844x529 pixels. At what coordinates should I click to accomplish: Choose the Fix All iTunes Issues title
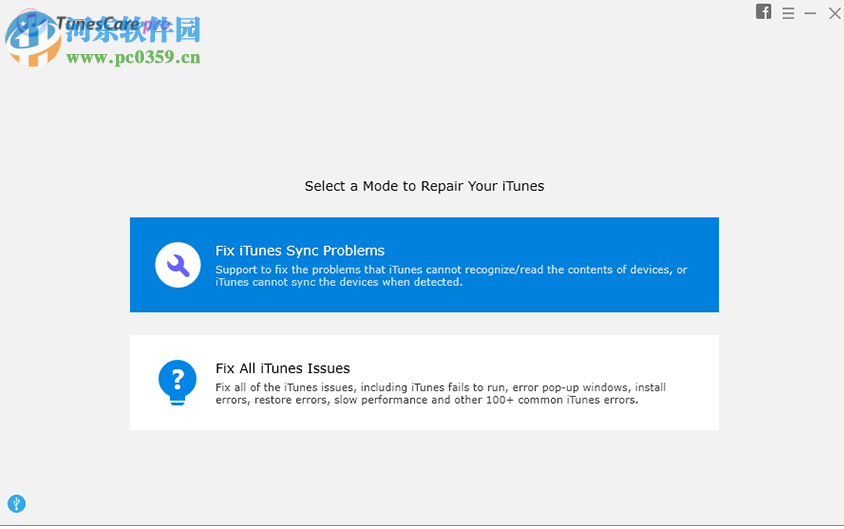click(x=283, y=368)
